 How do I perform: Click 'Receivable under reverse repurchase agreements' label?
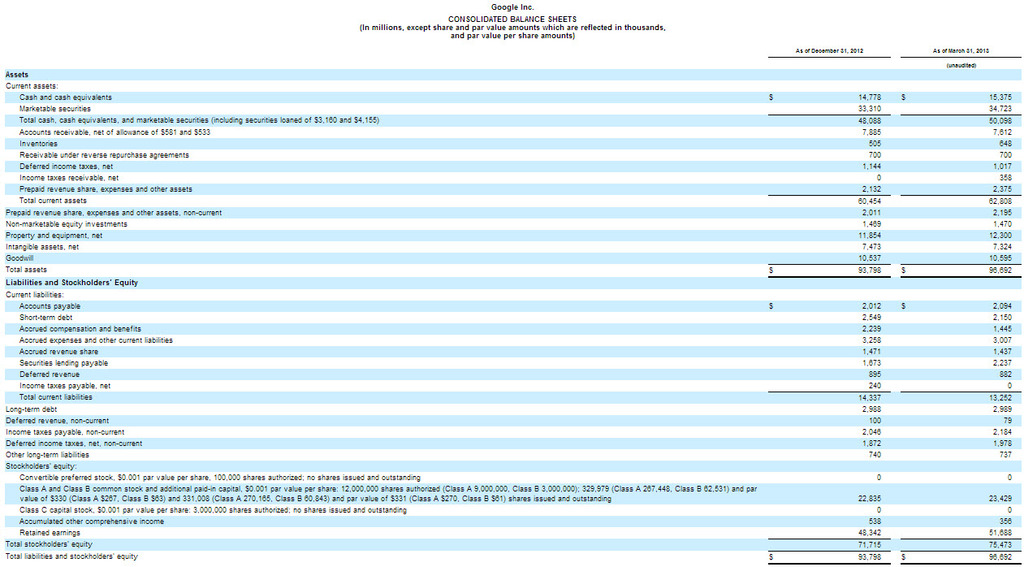click(104, 155)
